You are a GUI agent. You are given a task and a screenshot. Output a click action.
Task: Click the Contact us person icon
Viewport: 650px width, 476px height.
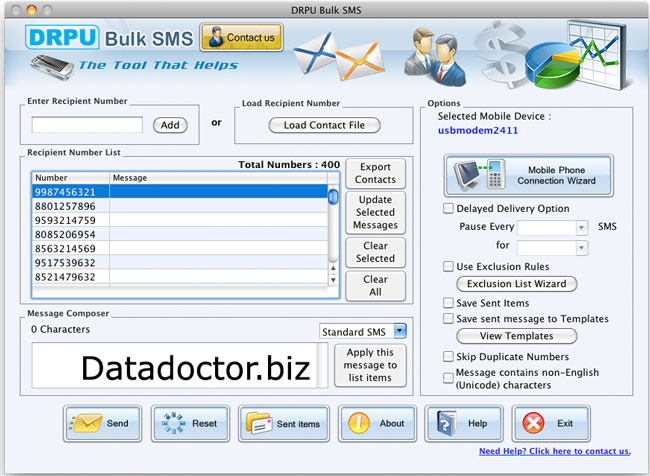click(x=216, y=37)
